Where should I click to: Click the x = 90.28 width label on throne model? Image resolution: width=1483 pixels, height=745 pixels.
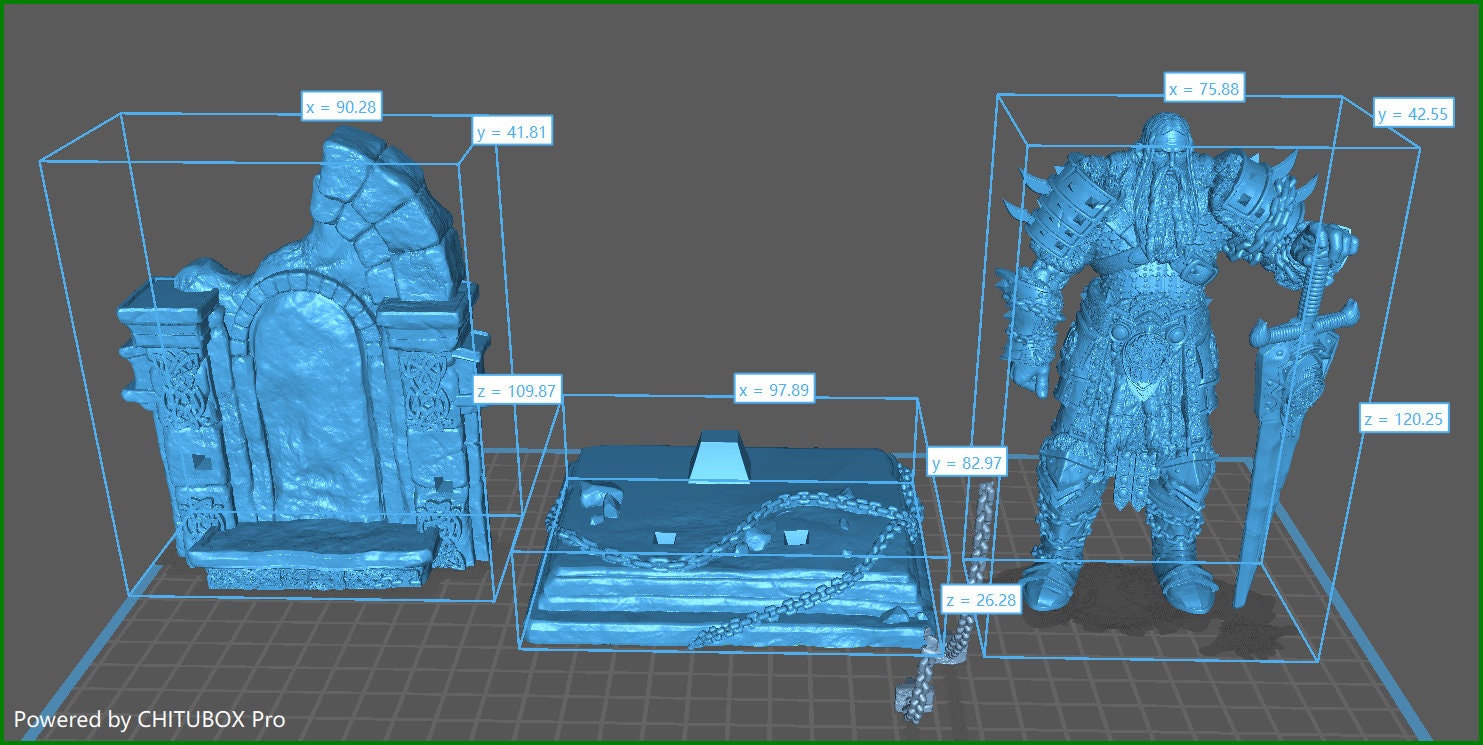340,107
